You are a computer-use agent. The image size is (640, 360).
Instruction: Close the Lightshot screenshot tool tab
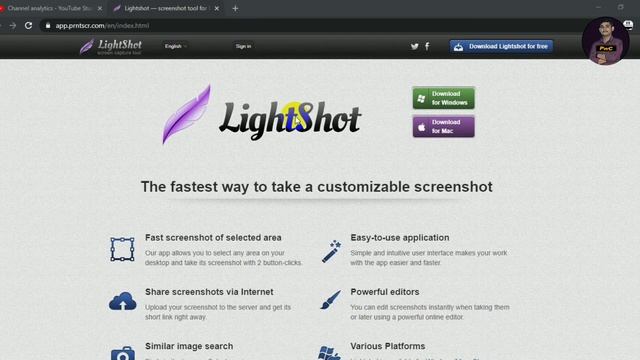(x=217, y=8)
